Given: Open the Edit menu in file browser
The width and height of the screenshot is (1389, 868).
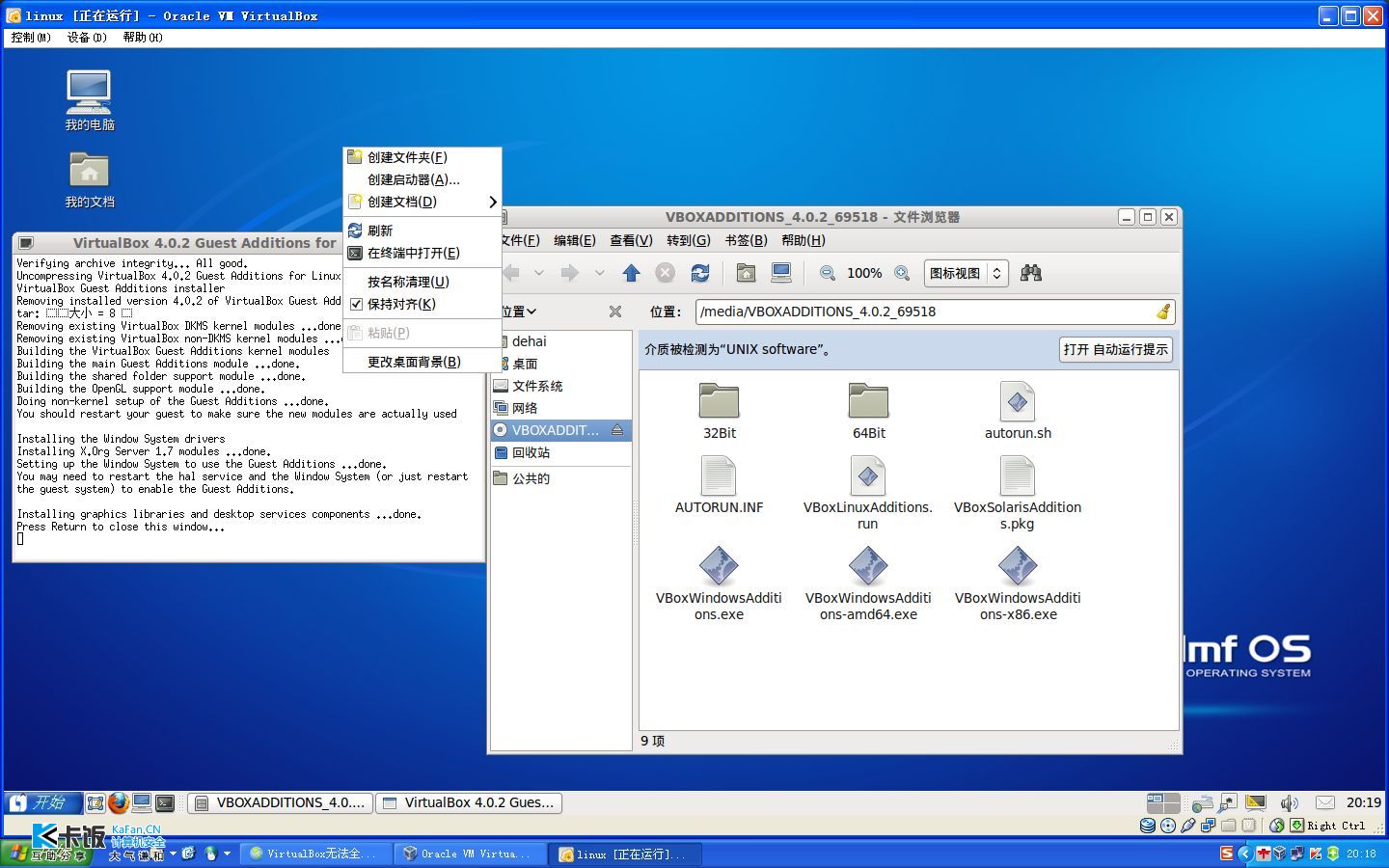Looking at the screenshot, I should pos(574,240).
